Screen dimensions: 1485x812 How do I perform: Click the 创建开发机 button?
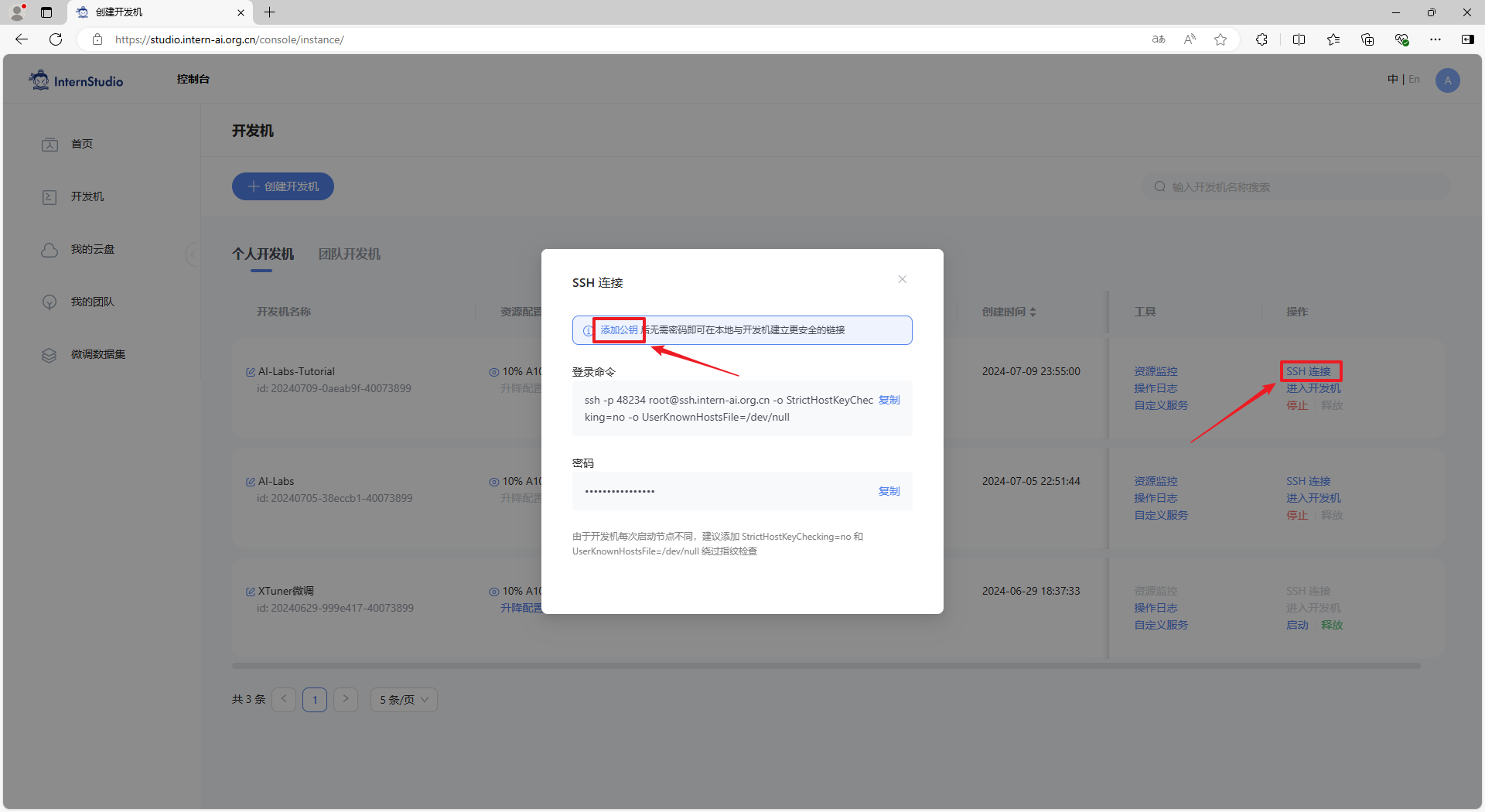click(283, 186)
